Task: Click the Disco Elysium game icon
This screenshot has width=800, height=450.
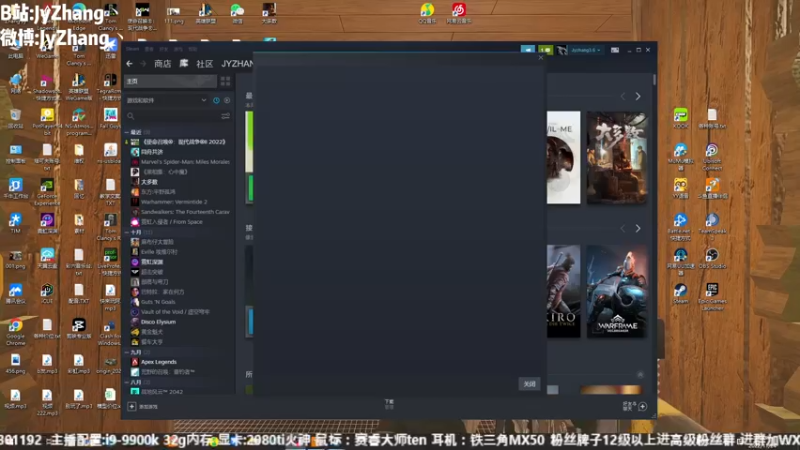Action: point(135,322)
